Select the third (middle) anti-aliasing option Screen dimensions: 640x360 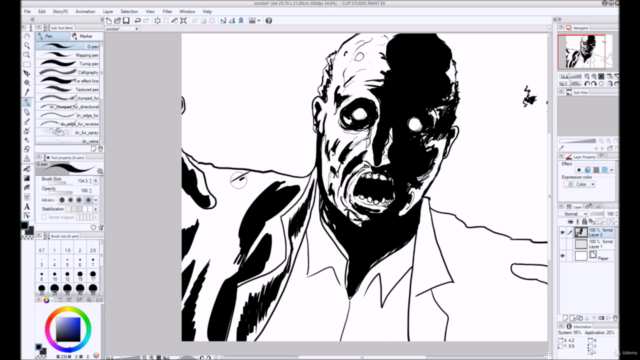click(x=79, y=200)
